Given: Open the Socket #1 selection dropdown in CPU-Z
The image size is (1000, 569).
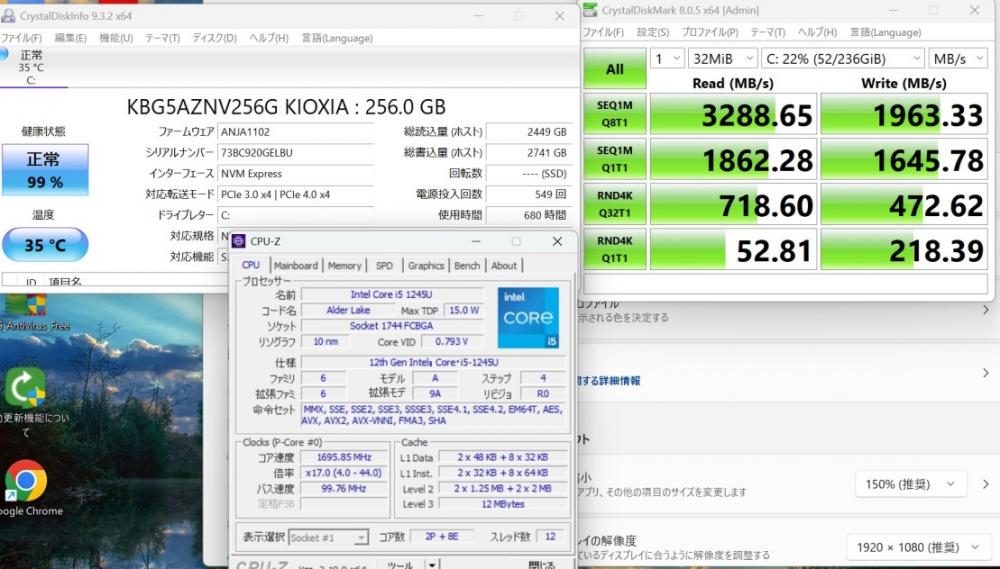Looking at the screenshot, I should point(328,537).
